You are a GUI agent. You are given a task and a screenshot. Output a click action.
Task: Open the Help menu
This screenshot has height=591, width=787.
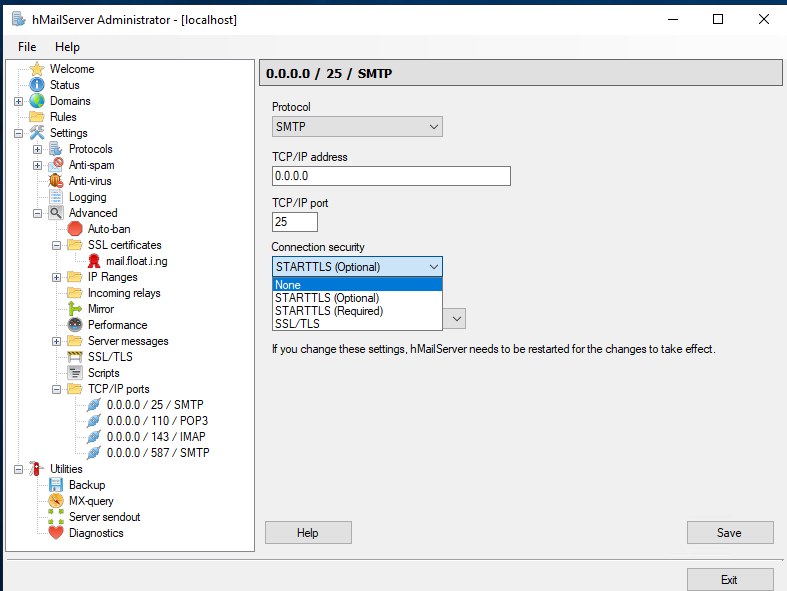67,47
